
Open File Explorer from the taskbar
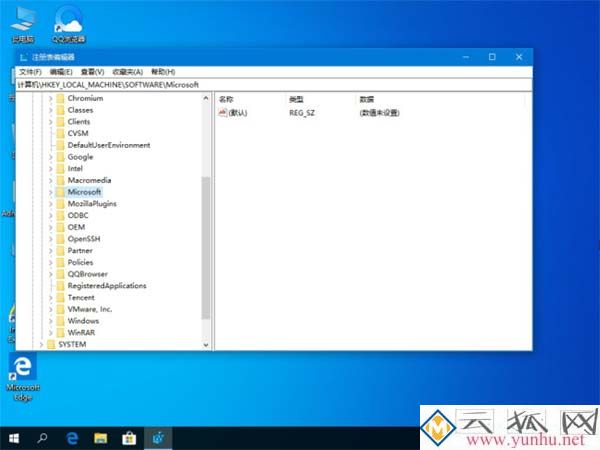point(101,438)
